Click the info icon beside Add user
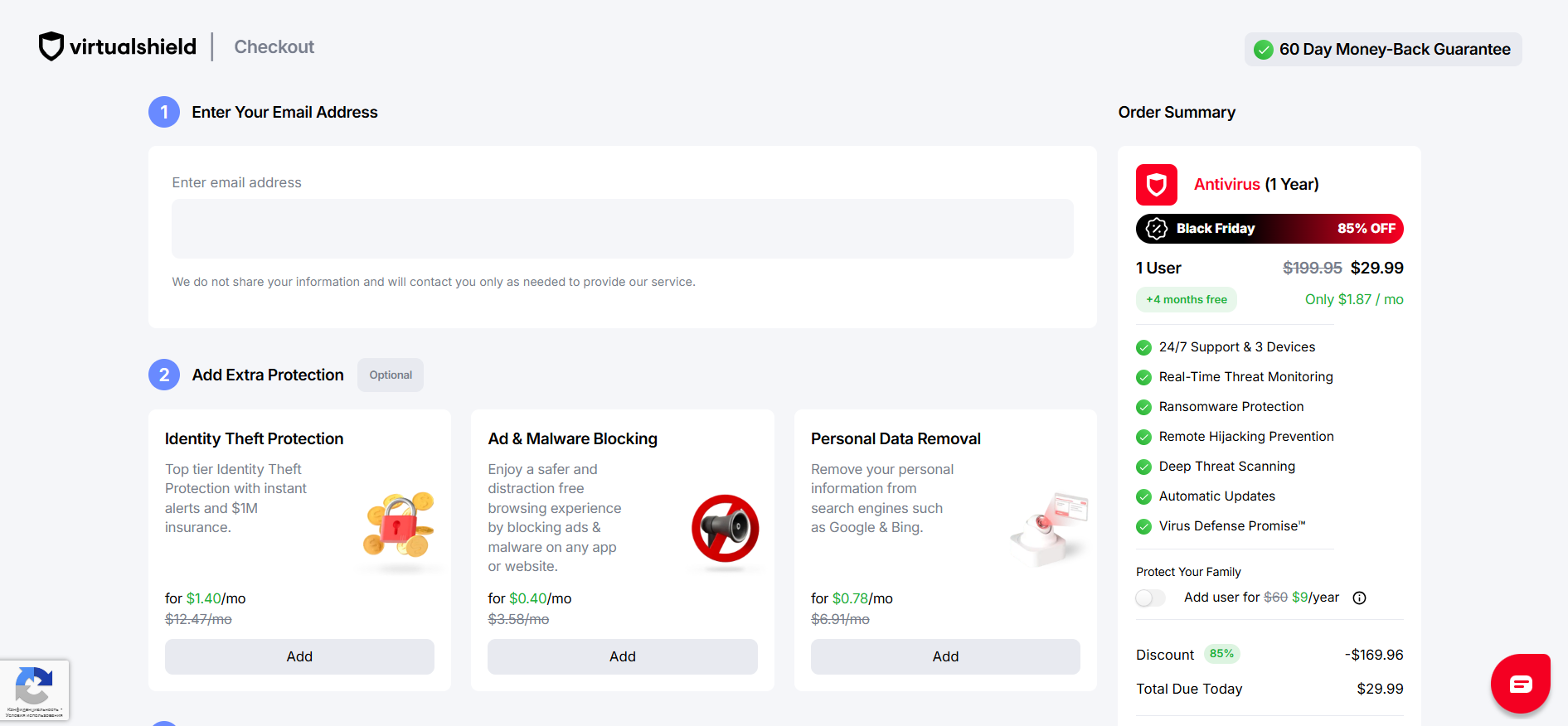This screenshot has width=1568, height=726. [1359, 598]
